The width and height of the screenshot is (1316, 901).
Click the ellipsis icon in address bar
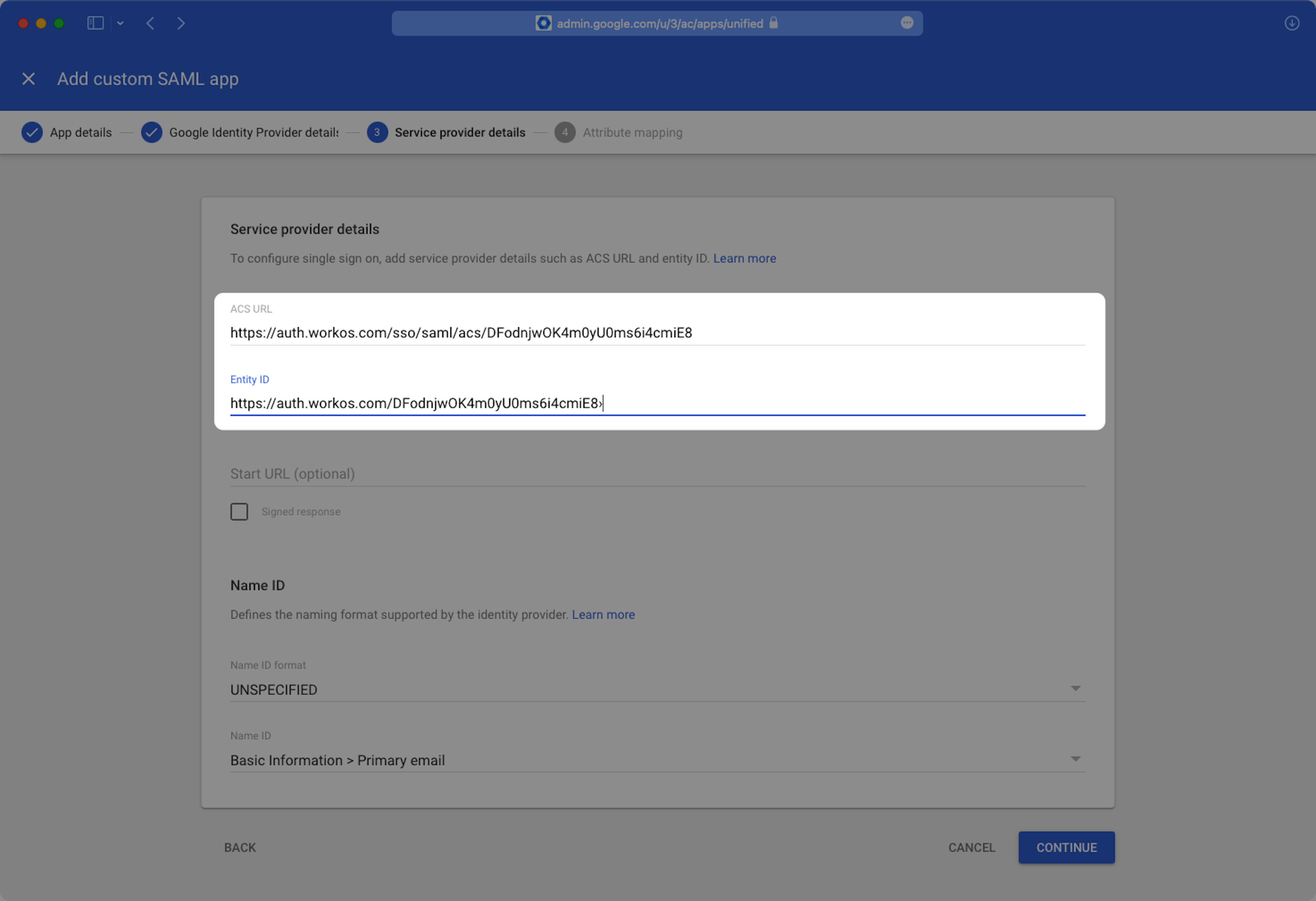[906, 23]
